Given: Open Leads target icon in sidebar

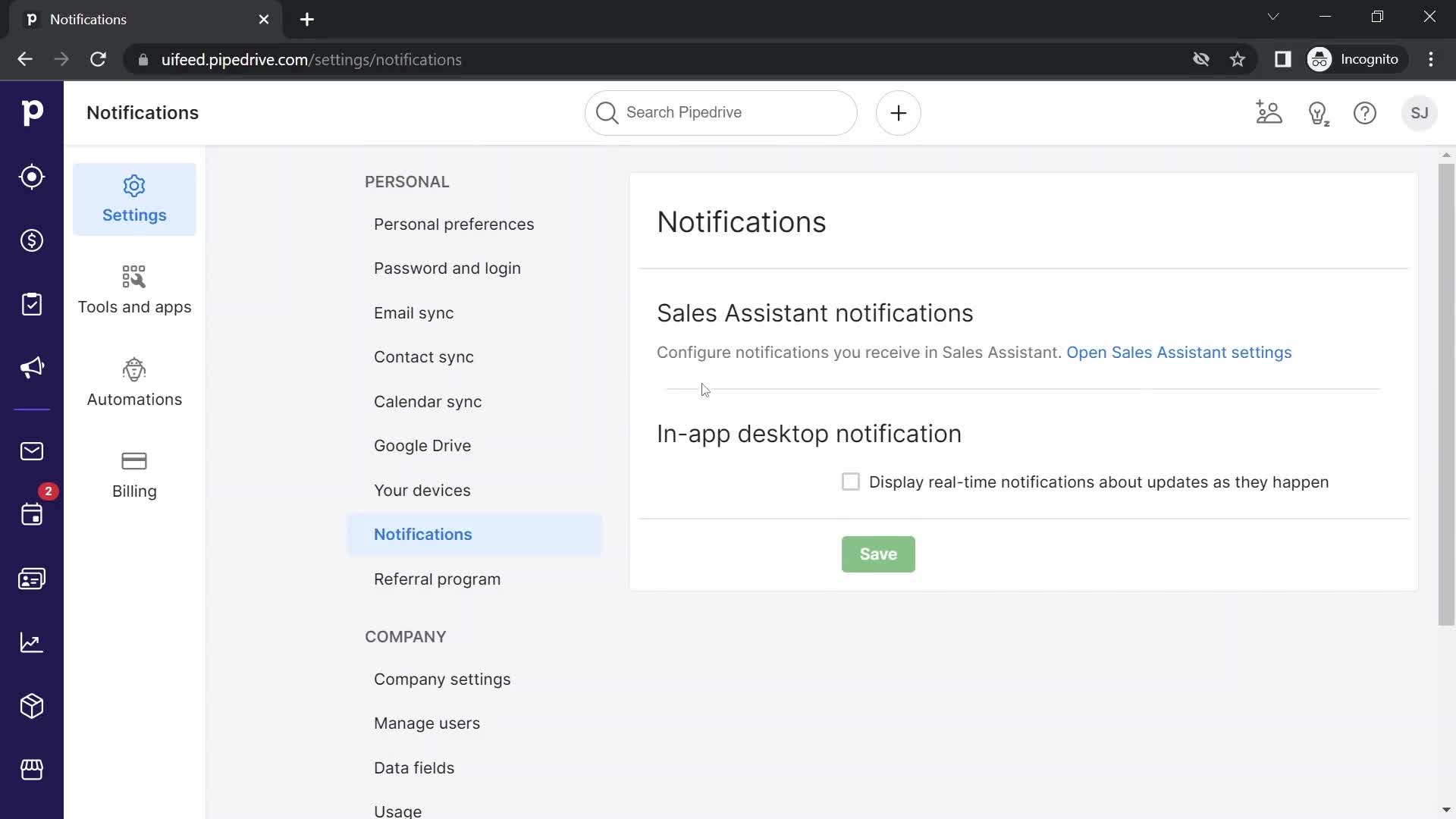Looking at the screenshot, I should click(32, 177).
